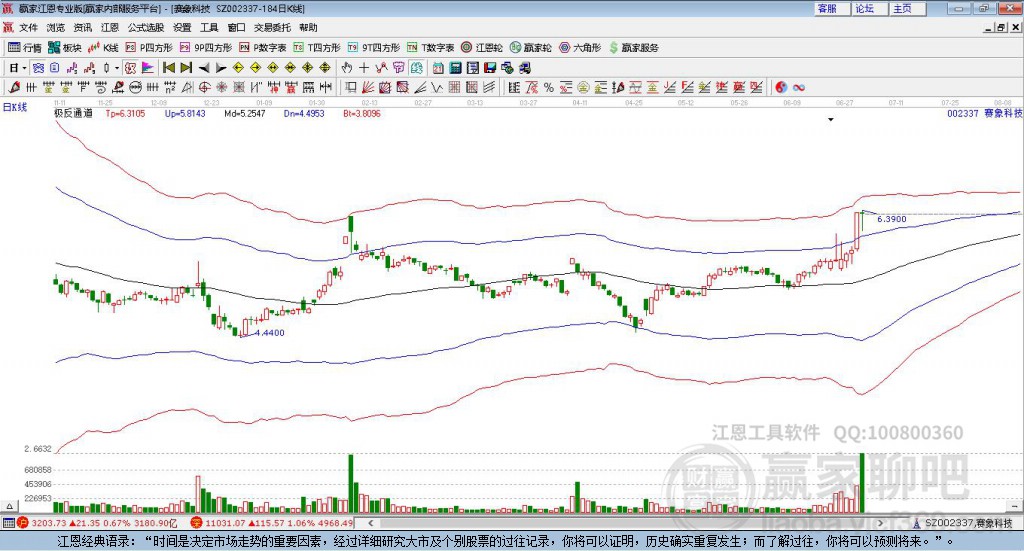Select the red fan lines tool

(369, 87)
